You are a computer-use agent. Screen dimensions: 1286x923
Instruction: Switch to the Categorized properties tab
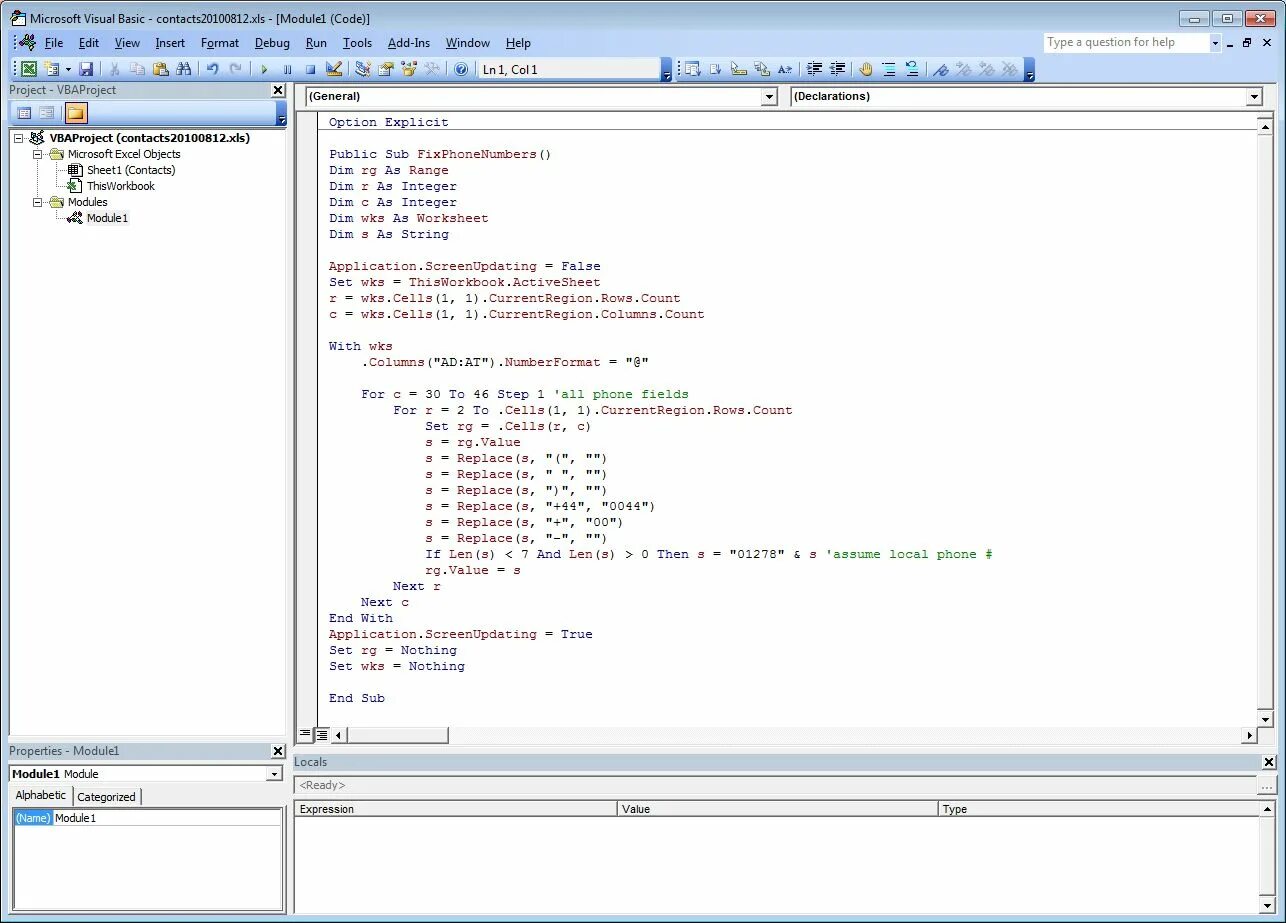[106, 797]
